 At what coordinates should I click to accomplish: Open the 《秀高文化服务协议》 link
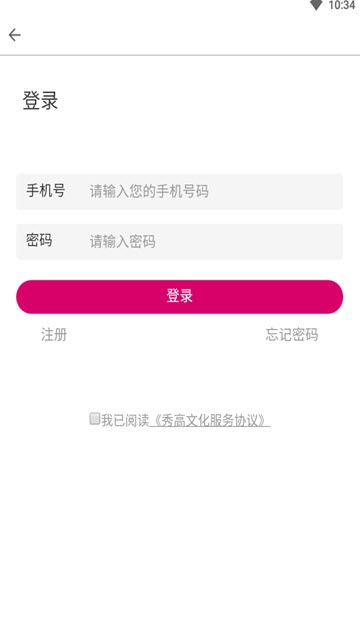coord(210,420)
